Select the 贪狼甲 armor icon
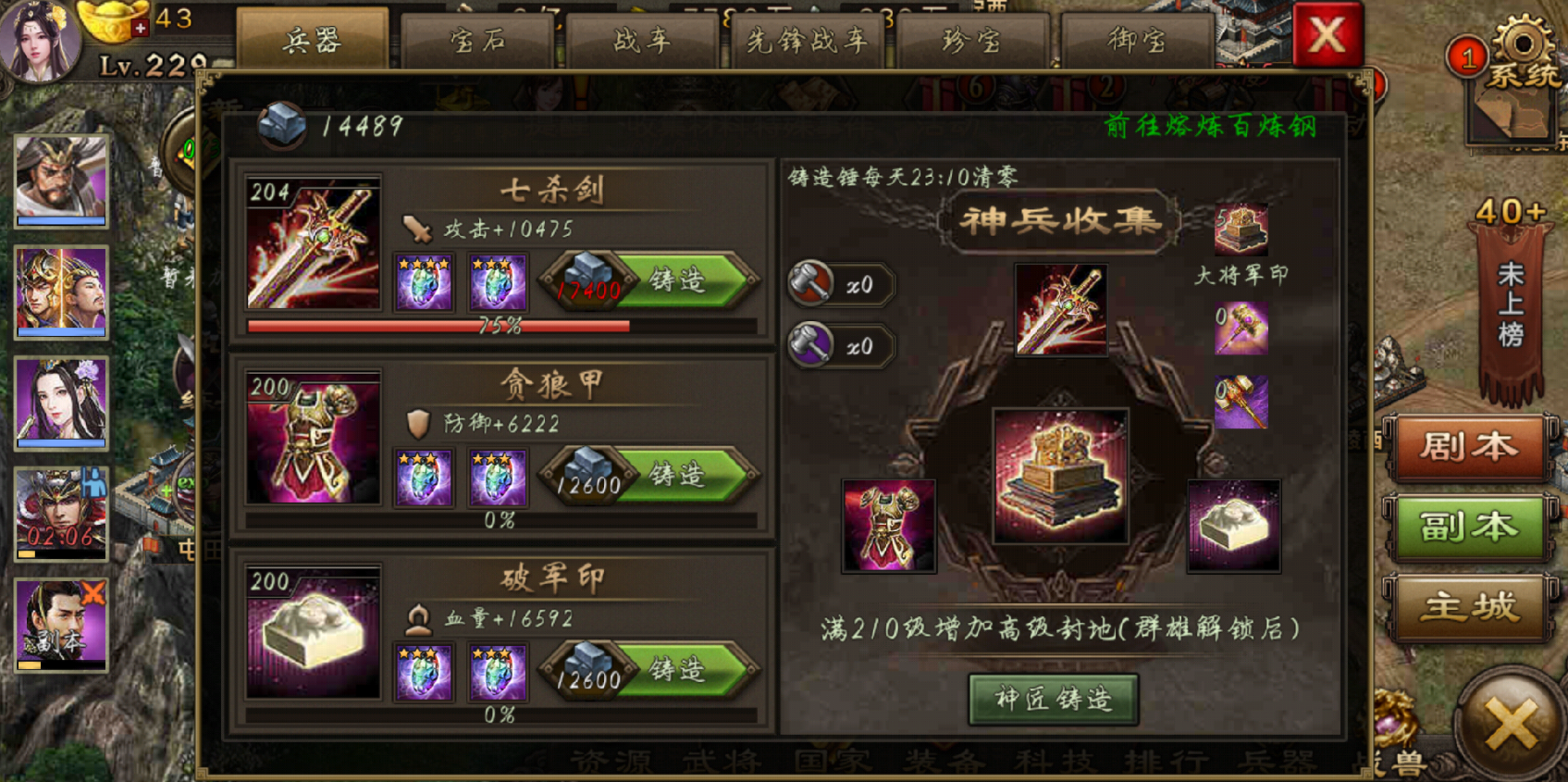This screenshot has width=1568, height=782. coord(314,438)
